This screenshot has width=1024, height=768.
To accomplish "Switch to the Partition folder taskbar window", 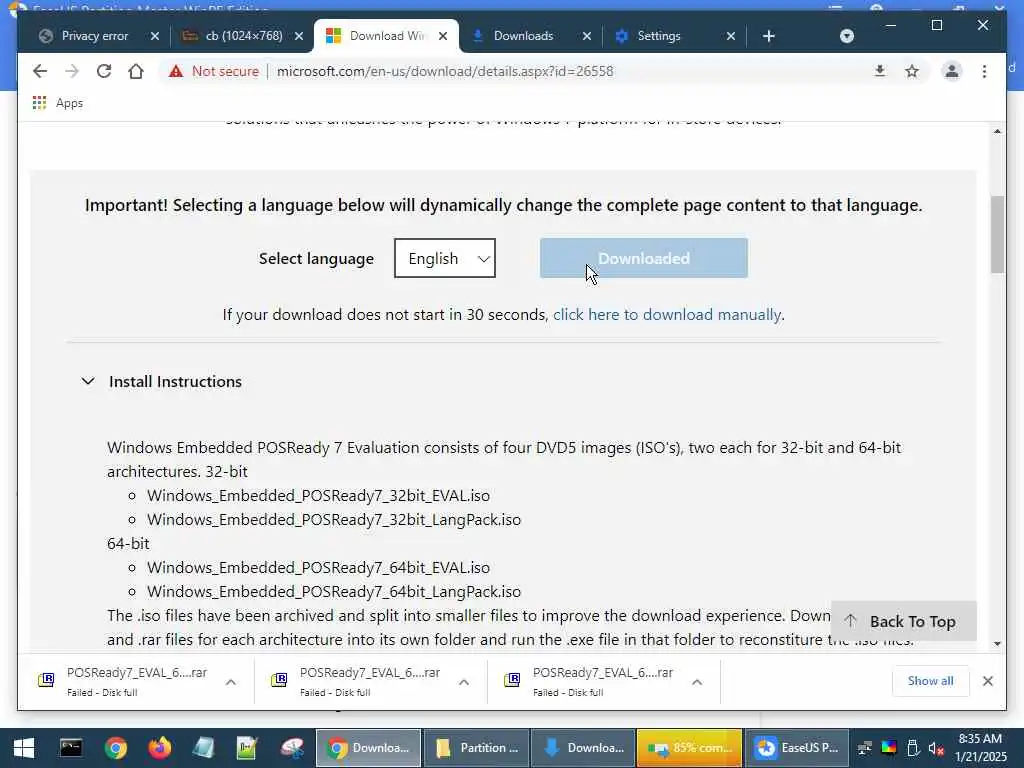I will pos(476,748).
